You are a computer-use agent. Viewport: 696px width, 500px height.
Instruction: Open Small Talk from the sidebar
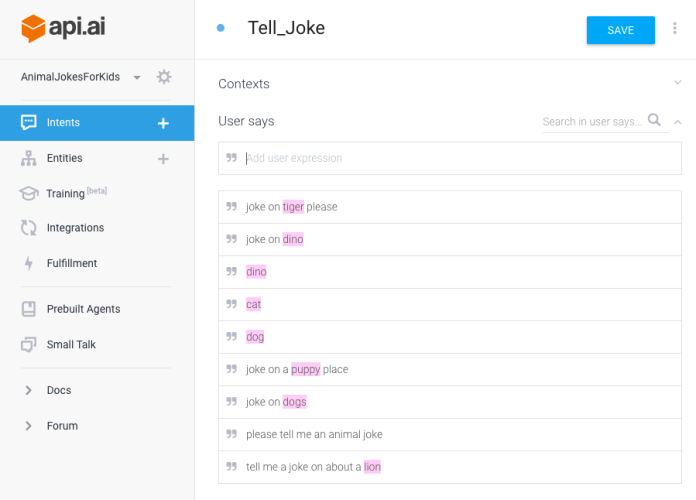click(x=71, y=344)
